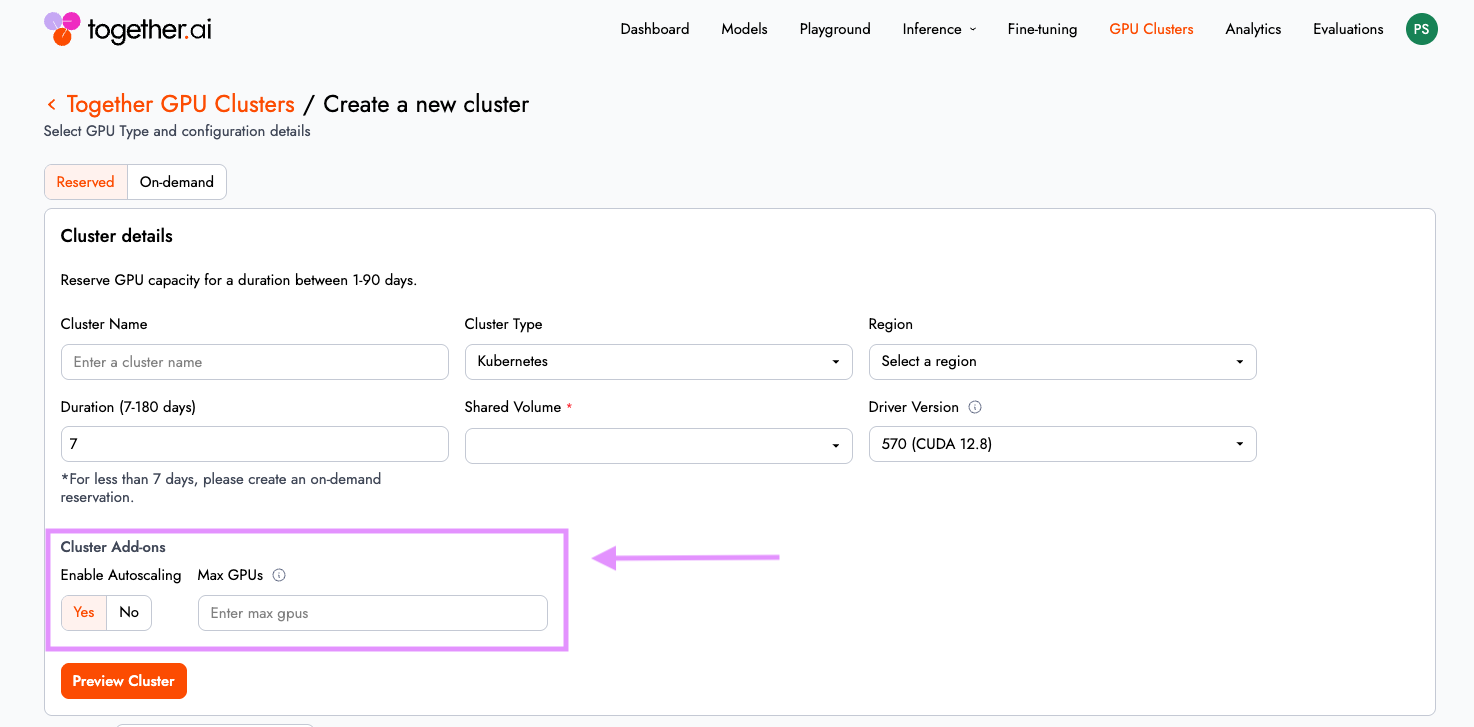The height and width of the screenshot is (727, 1474).
Task: Click the back chevron beside Together GPU Clusters
Action: point(51,104)
